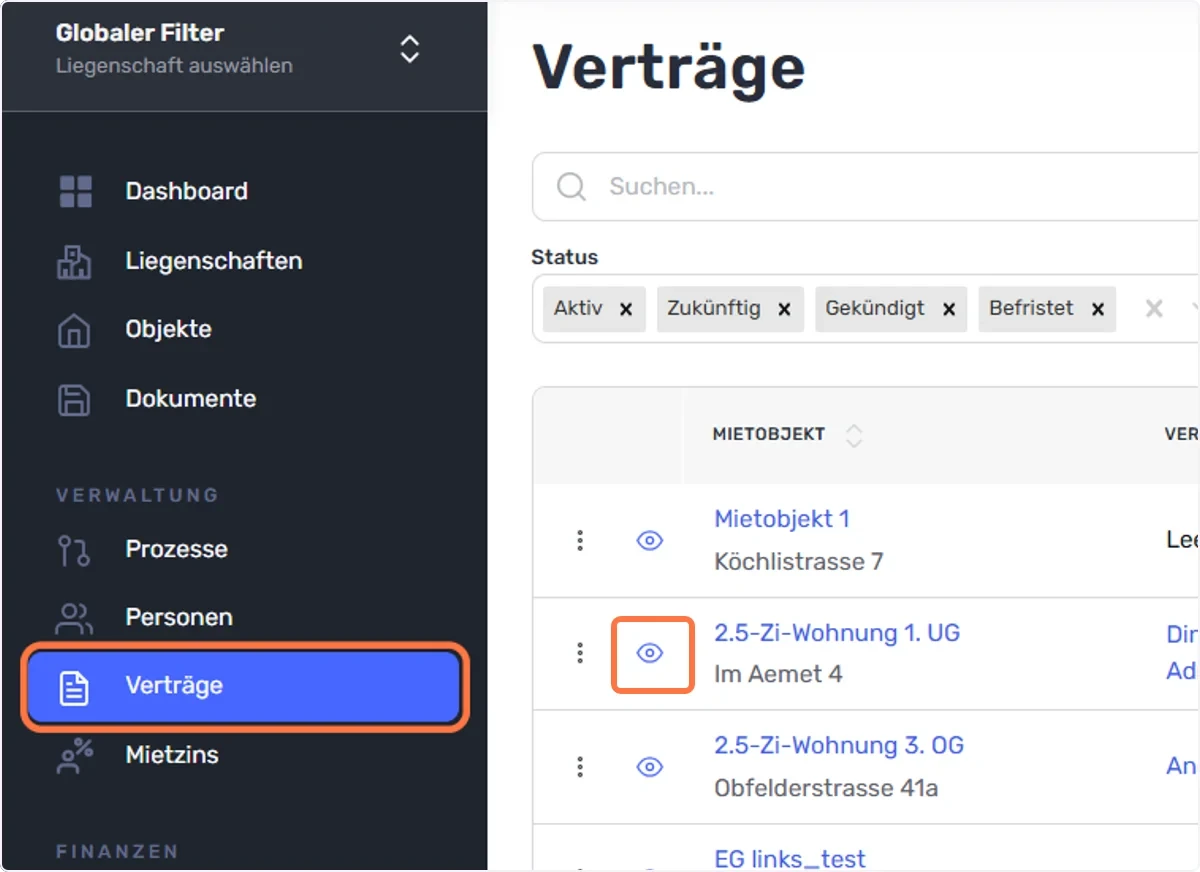Click the Prozesse workflow icon
The height and width of the screenshot is (872, 1200).
click(x=74, y=550)
